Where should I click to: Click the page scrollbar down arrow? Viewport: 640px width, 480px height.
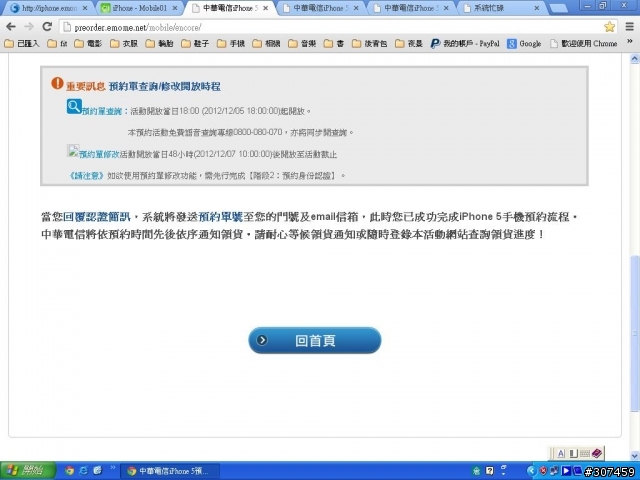[634, 456]
